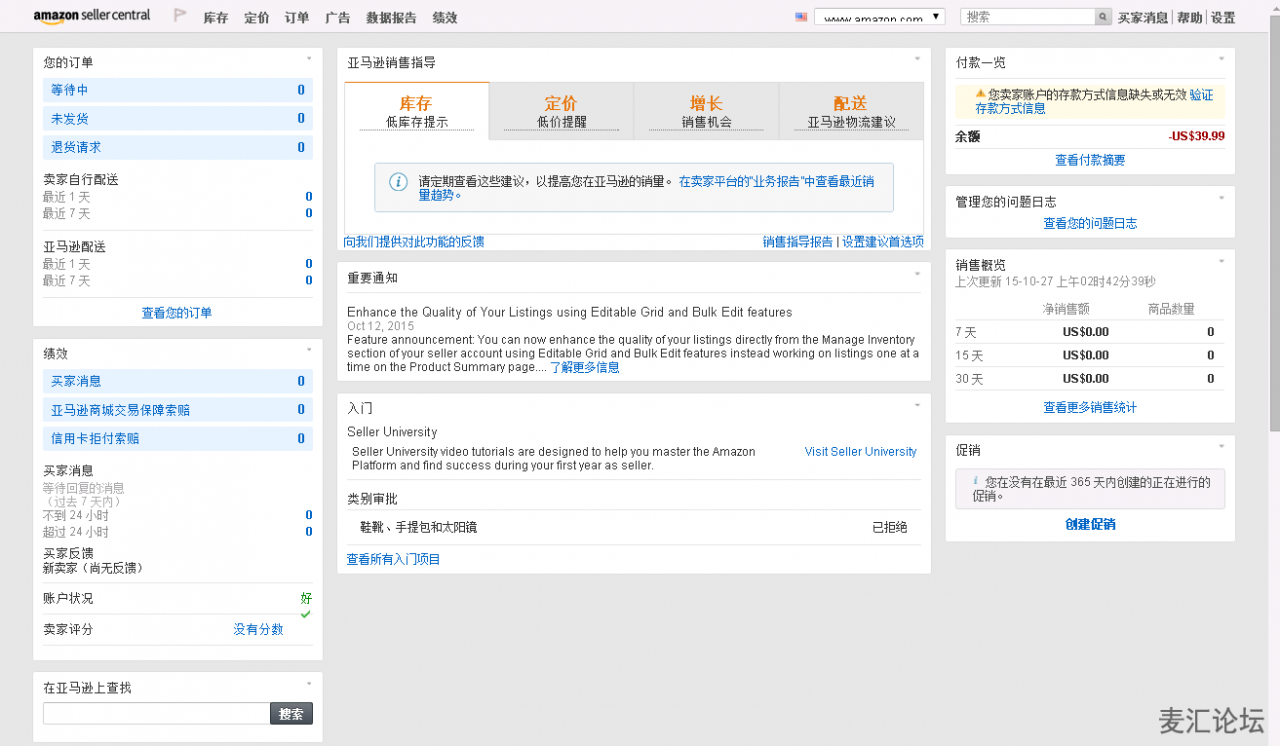Viewport: 1280px width, 746px height.
Task: Click the 向我们提供对此功能的反馈 link
Action: [x=414, y=242]
